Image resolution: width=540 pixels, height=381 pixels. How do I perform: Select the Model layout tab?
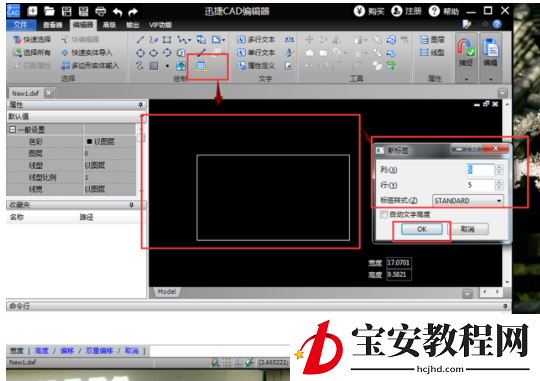click(167, 292)
